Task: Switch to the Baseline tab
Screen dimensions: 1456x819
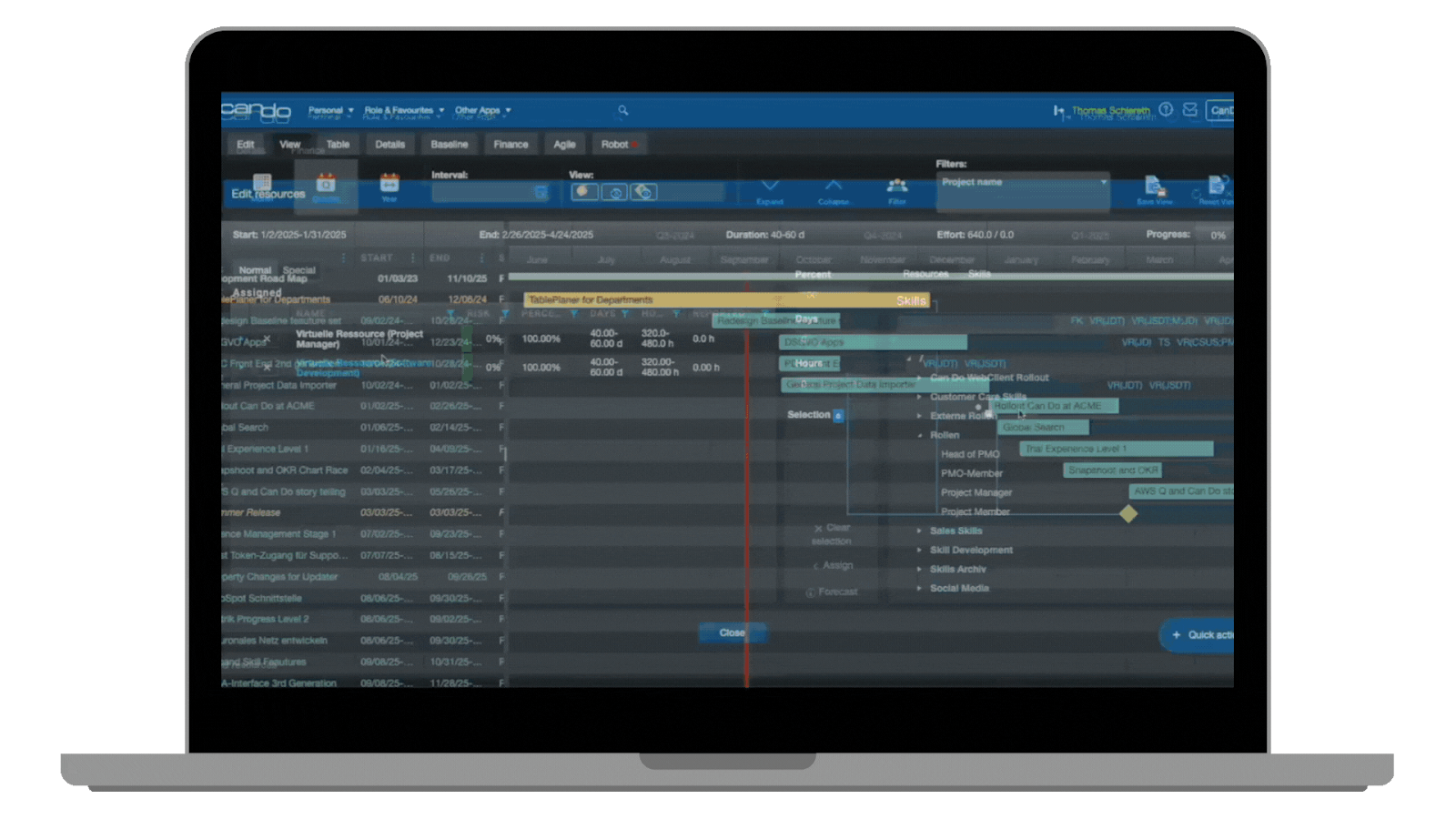Action: point(449,145)
